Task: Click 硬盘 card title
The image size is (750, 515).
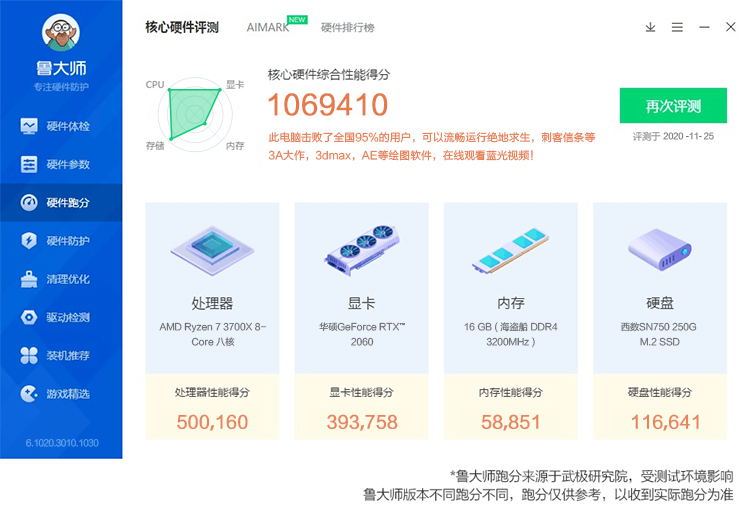Action: point(660,303)
